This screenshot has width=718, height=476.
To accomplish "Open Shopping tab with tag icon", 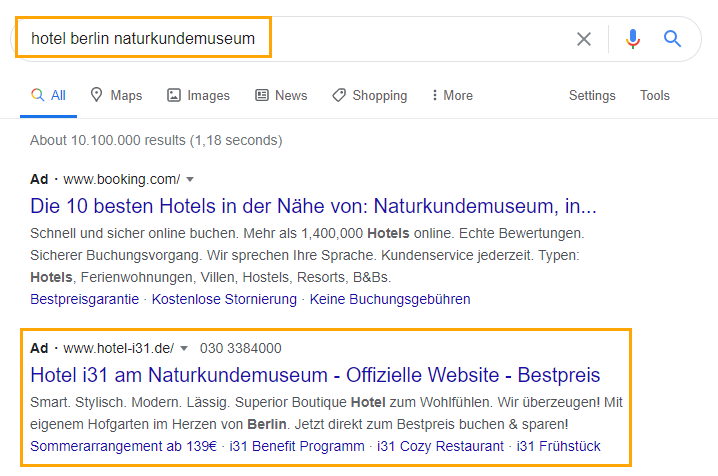I will pyautogui.click(x=370, y=95).
